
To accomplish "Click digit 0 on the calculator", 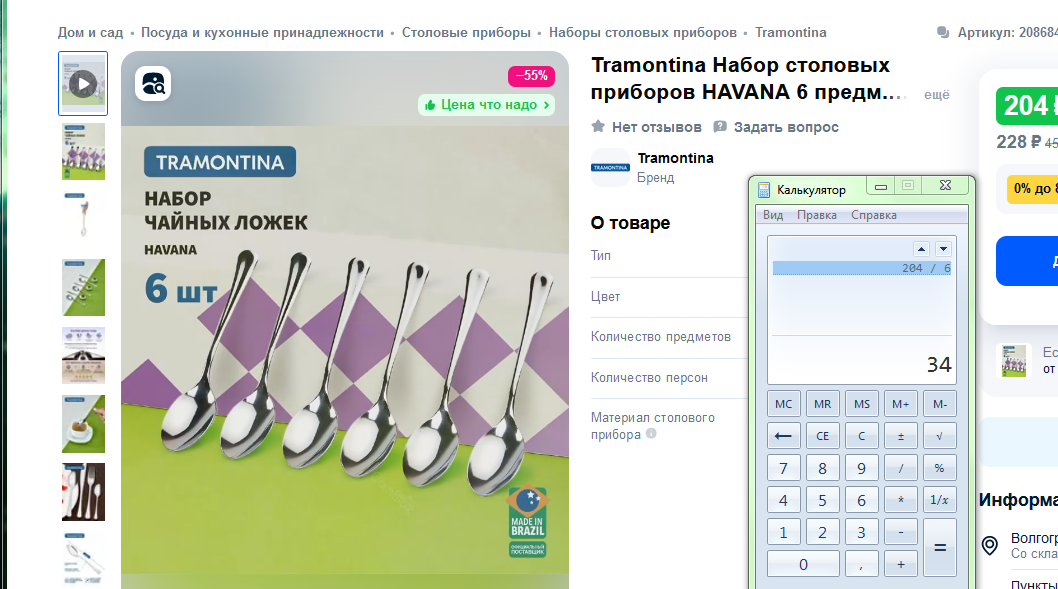I will [803, 564].
